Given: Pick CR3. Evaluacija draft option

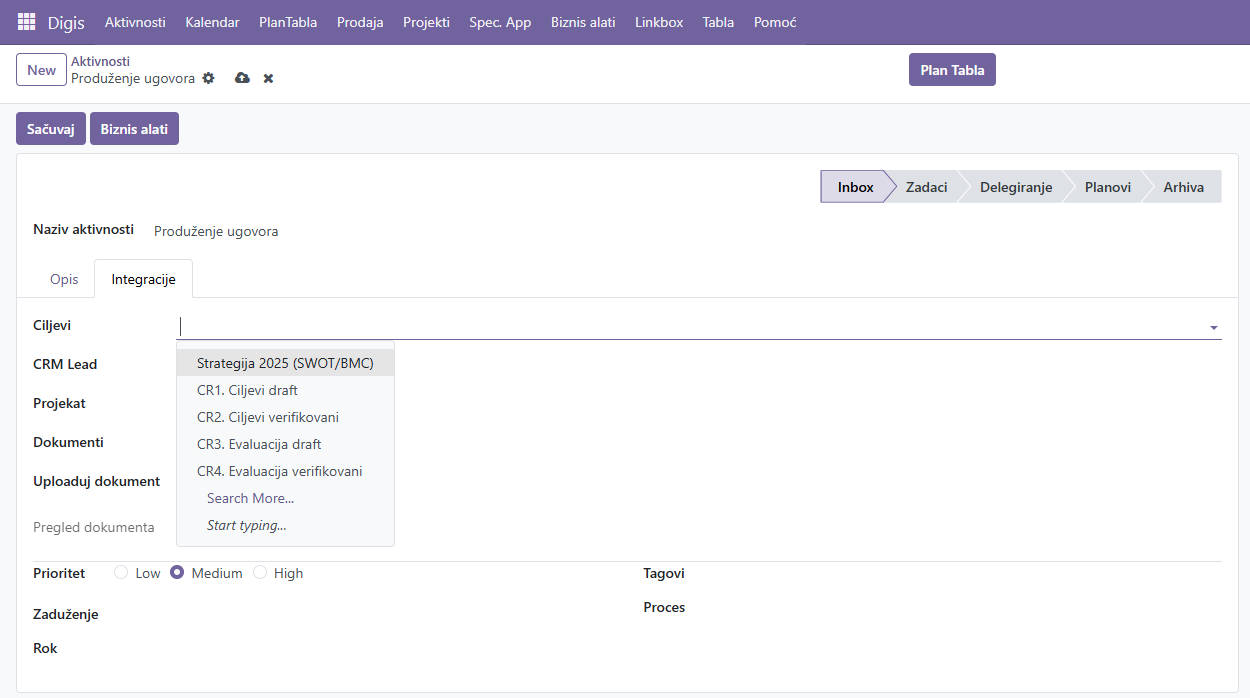Looking at the screenshot, I should point(259,444).
